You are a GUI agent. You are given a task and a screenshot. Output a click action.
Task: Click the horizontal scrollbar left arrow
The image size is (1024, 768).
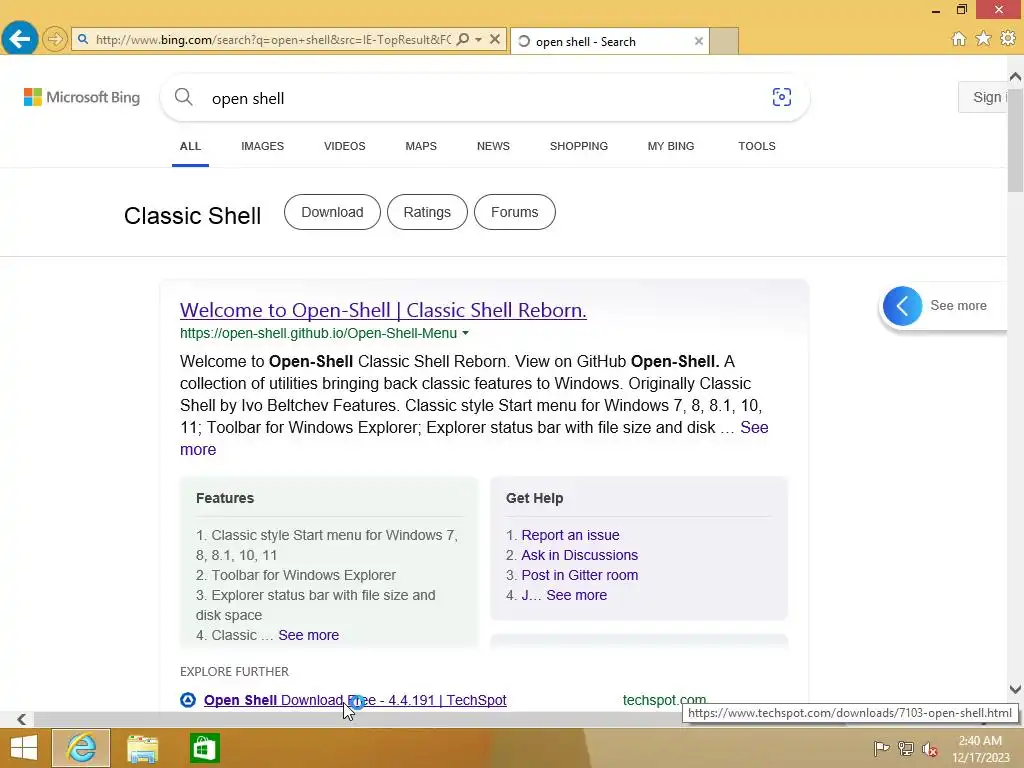click(x=22, y=719)
